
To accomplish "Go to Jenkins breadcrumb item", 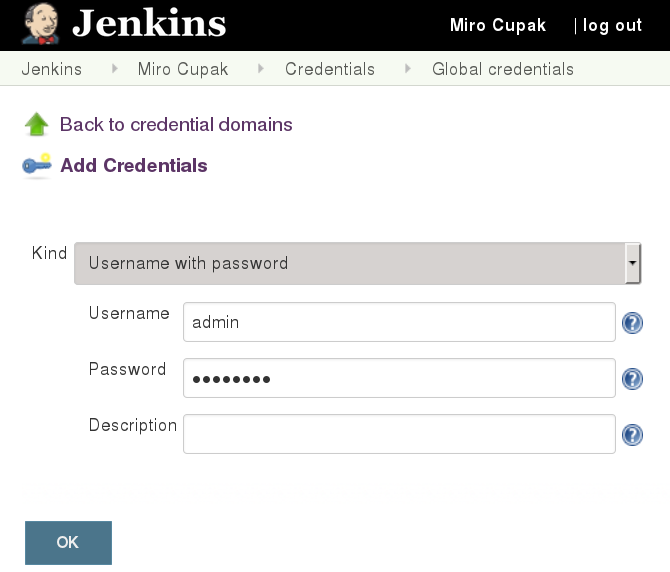I will click(x=51, y=69).
